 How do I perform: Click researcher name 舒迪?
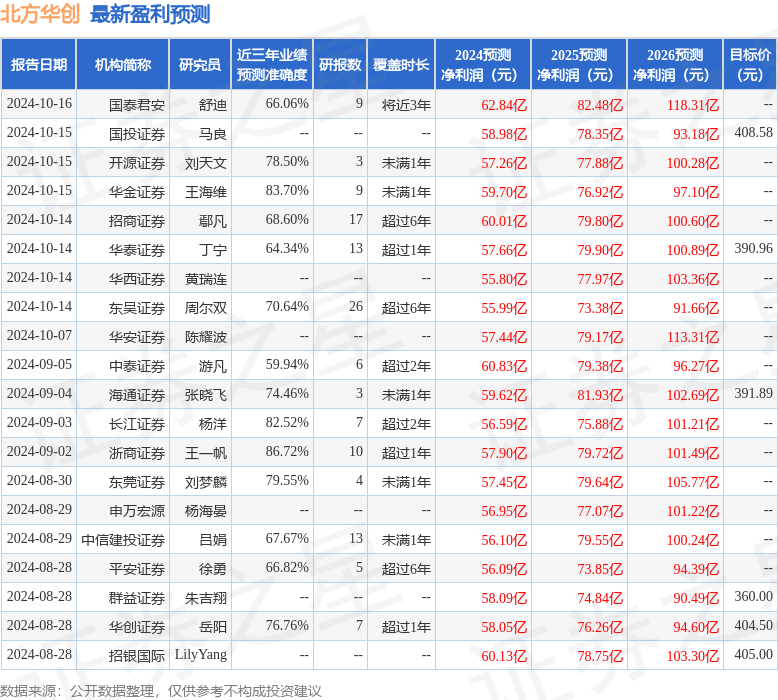(213, 105)
